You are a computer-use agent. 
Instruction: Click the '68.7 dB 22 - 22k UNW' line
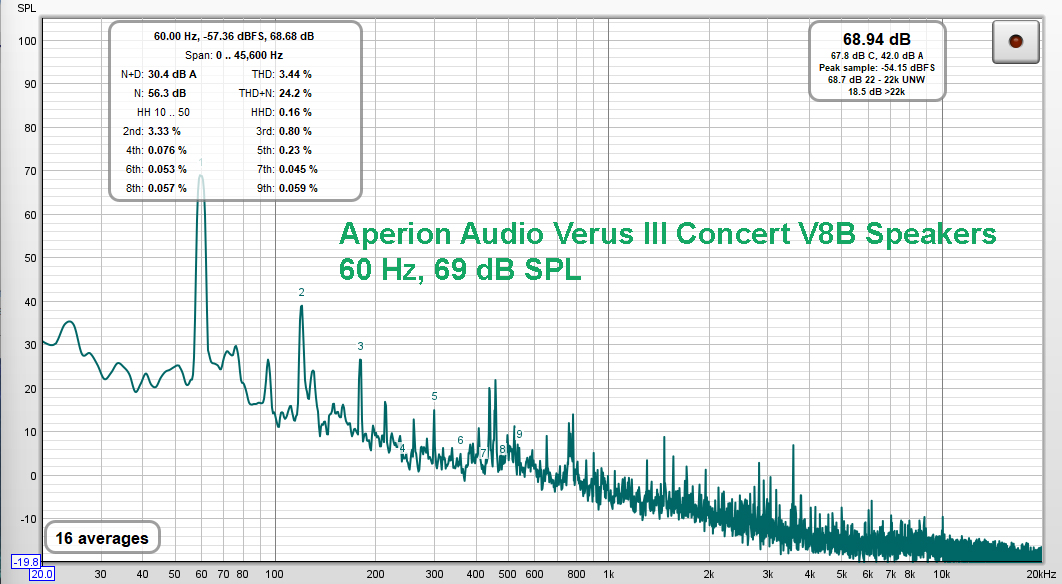(876, 80)
